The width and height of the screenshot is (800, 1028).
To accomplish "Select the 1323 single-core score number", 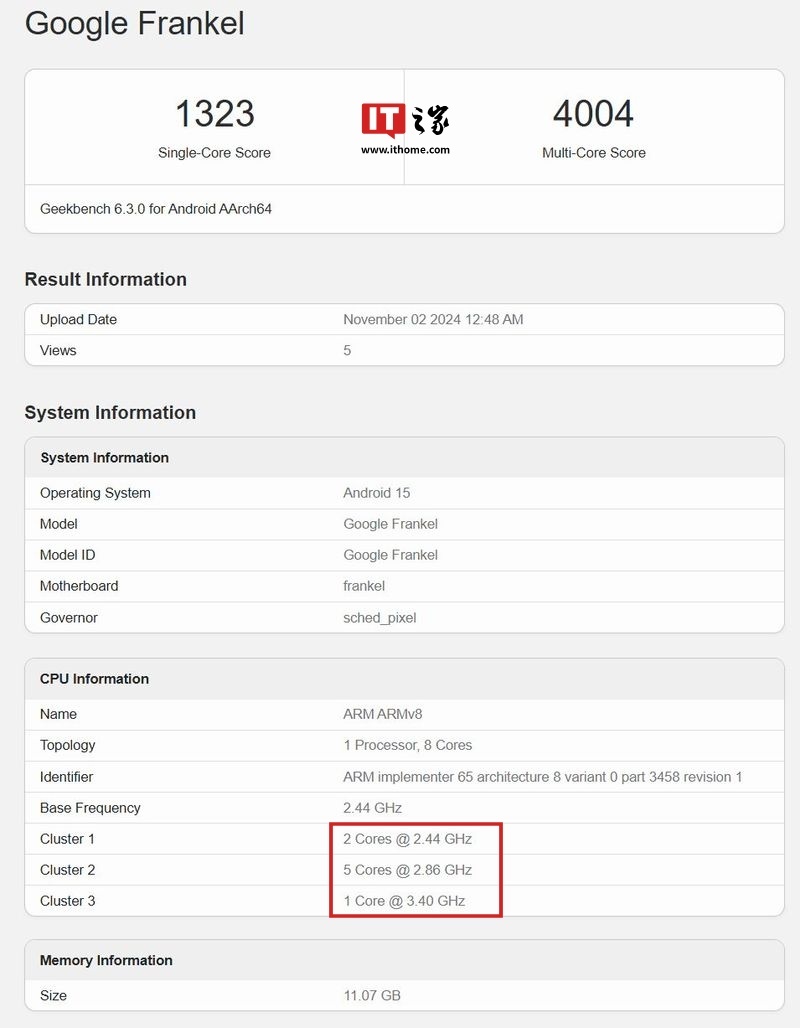I will pyautogui.click(x=214, y=114).
